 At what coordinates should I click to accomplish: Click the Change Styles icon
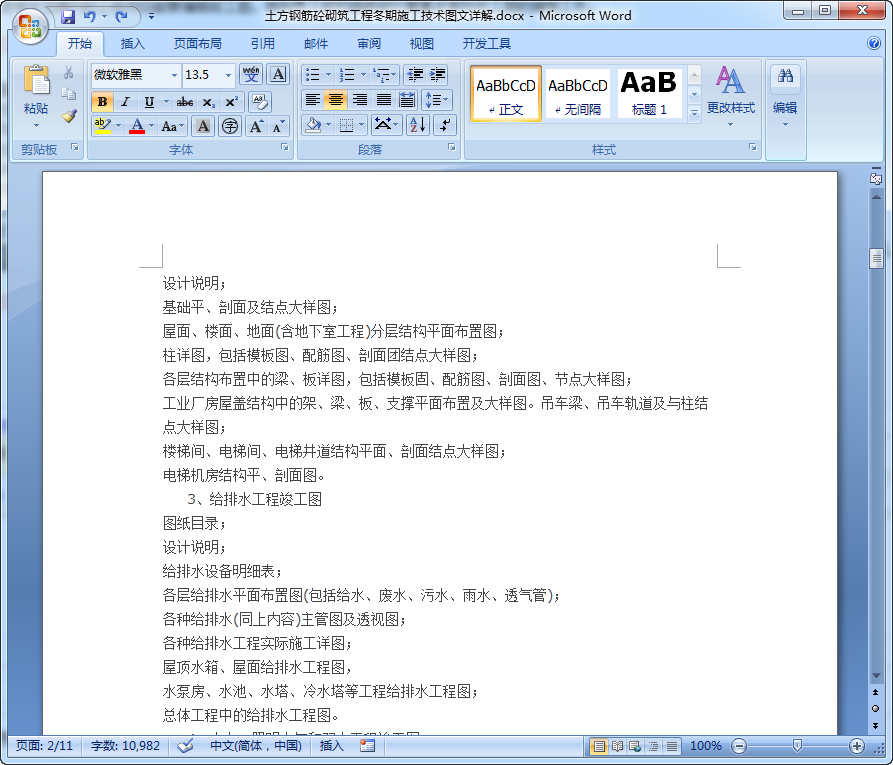click(730, 80)
